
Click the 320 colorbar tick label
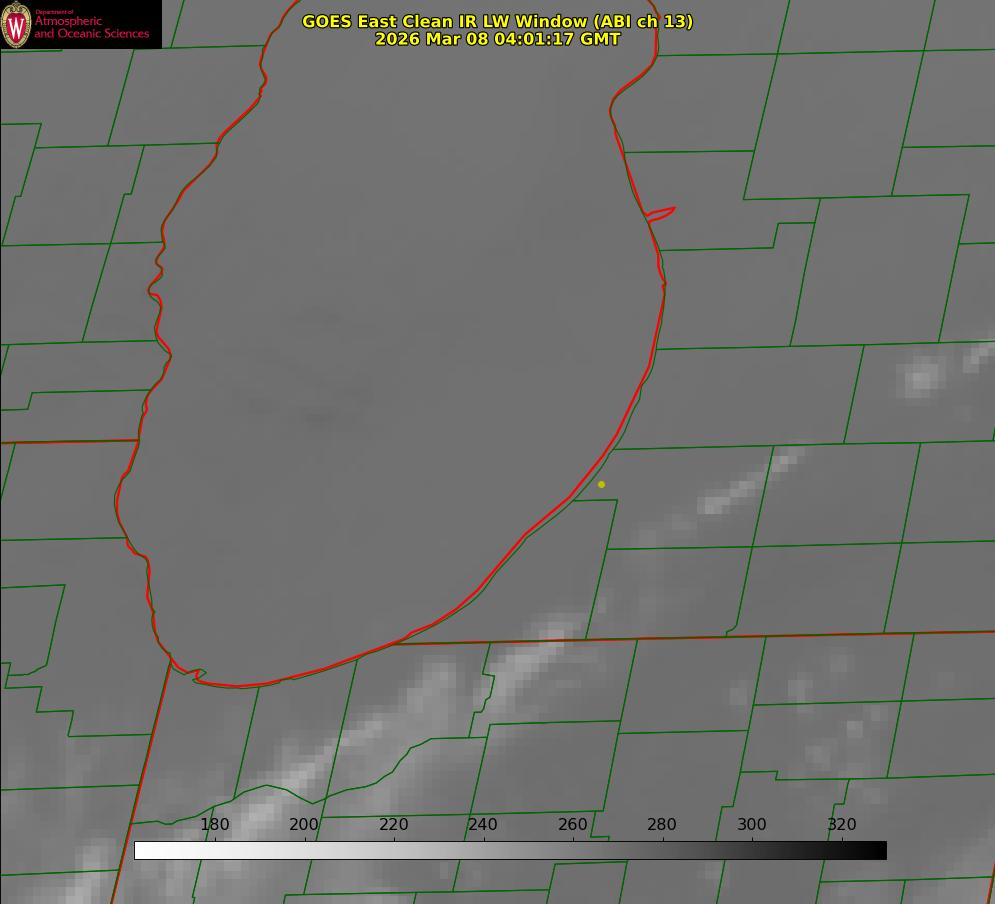point(841,824)
